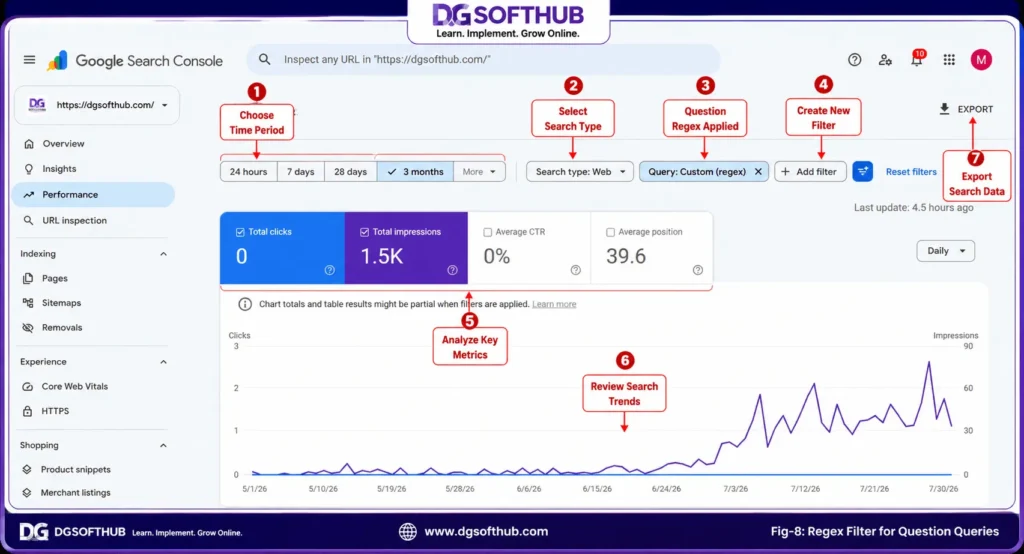Click the Add filter button

click(x=810, y=172)
